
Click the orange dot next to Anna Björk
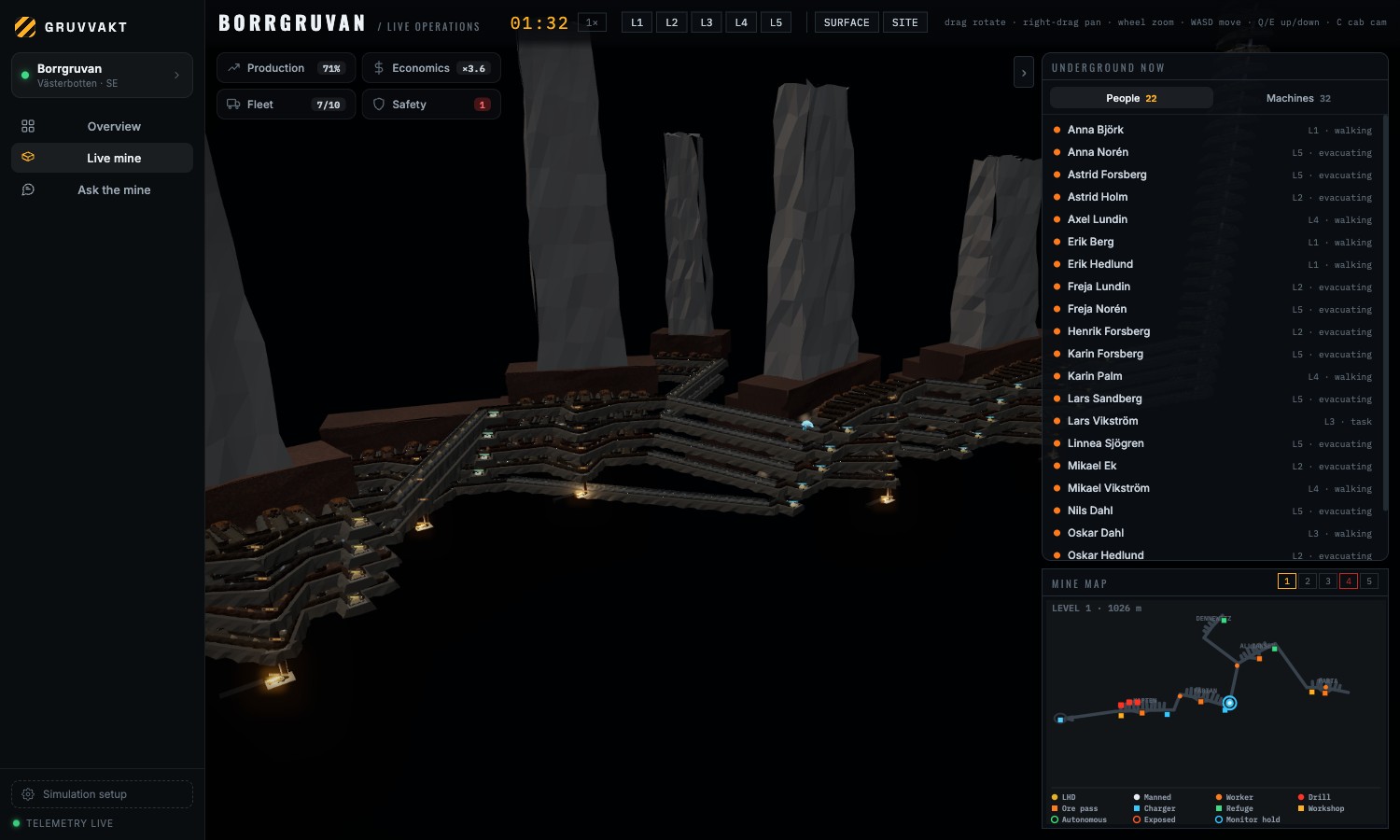1057,130
